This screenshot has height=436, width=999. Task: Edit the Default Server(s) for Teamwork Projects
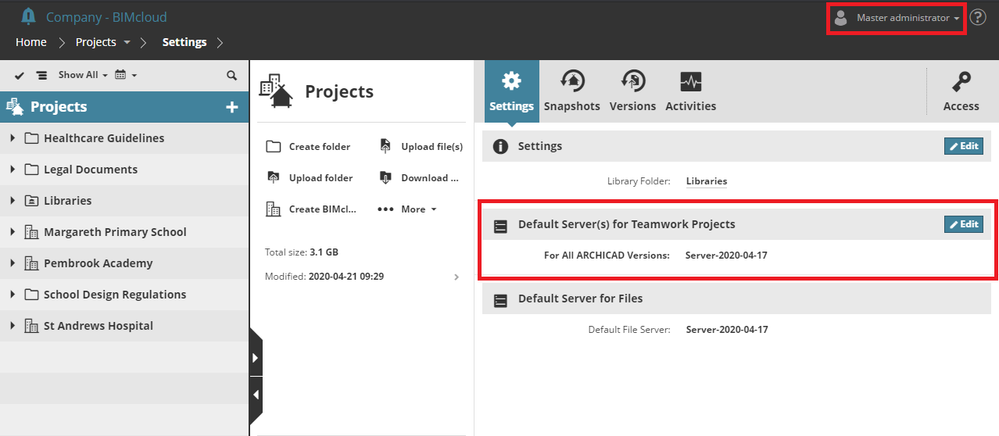coord(963,224)
